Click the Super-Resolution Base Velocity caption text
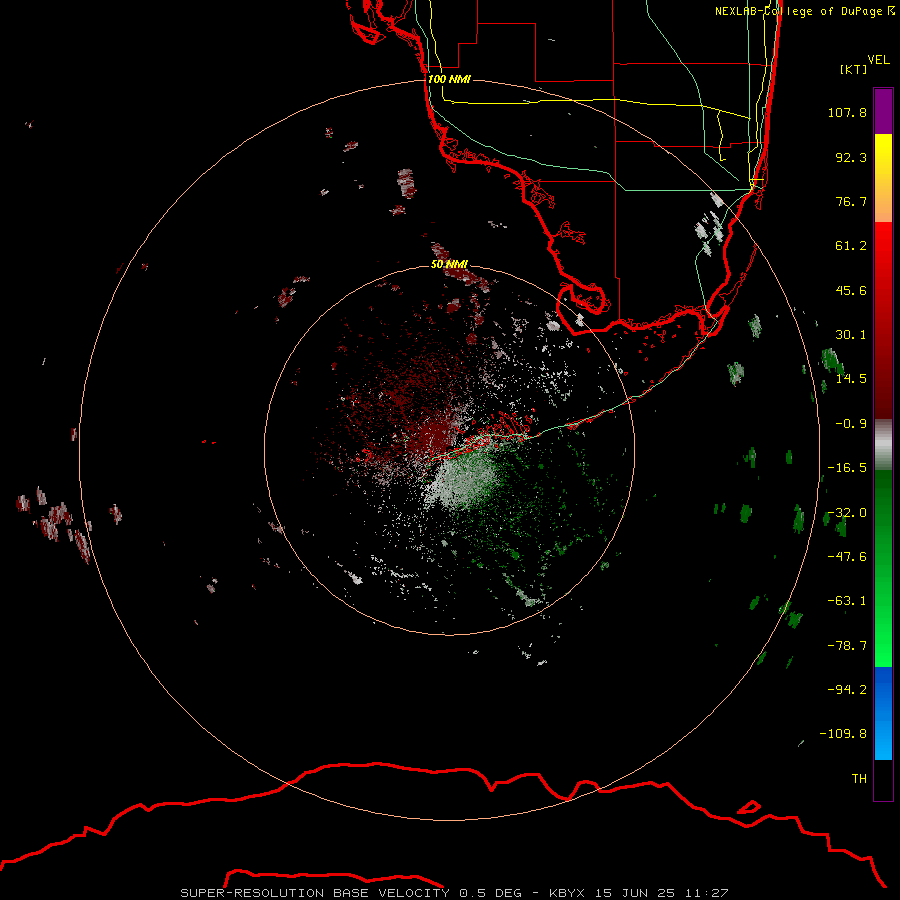Viewport: 900px width, 900px height. [455, 893]
